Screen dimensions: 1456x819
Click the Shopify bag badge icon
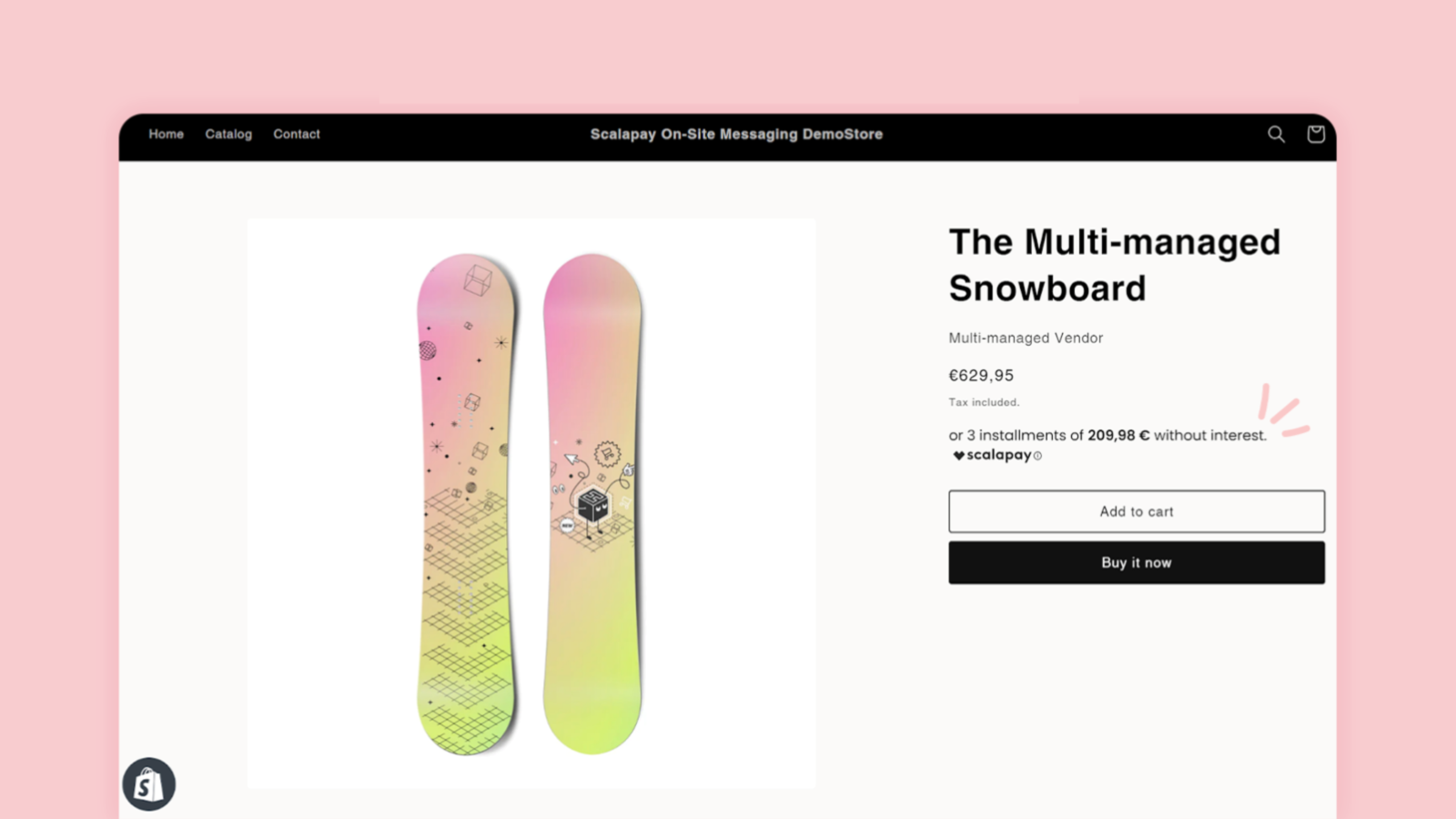[x=148, y=784]
